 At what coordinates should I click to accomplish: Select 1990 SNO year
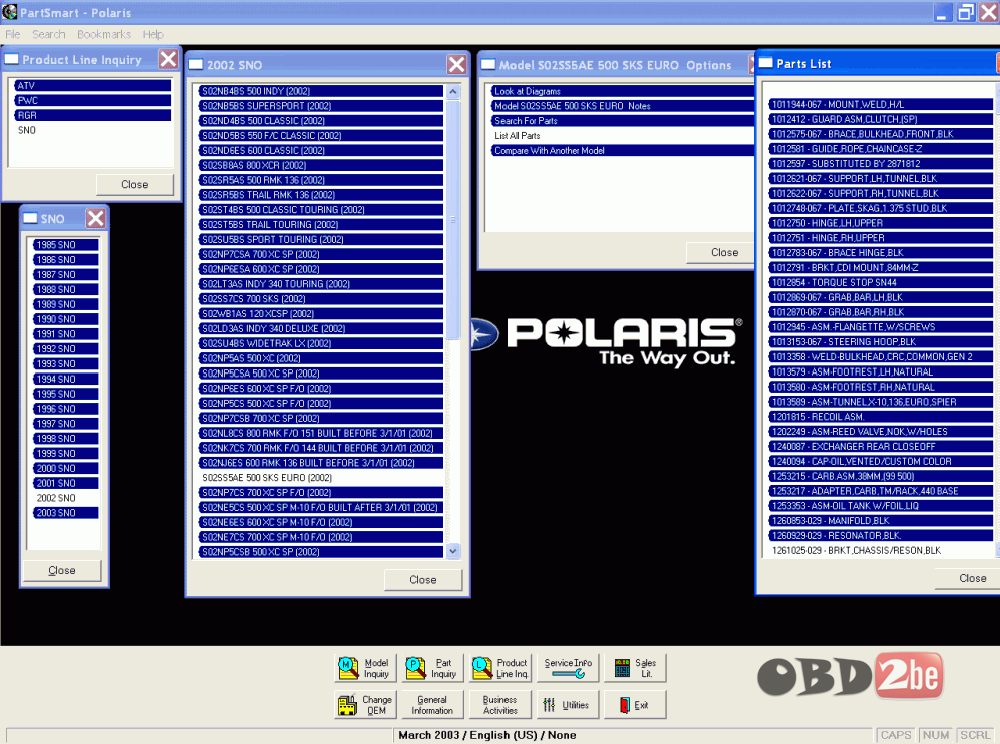click(x=66, y=319)
